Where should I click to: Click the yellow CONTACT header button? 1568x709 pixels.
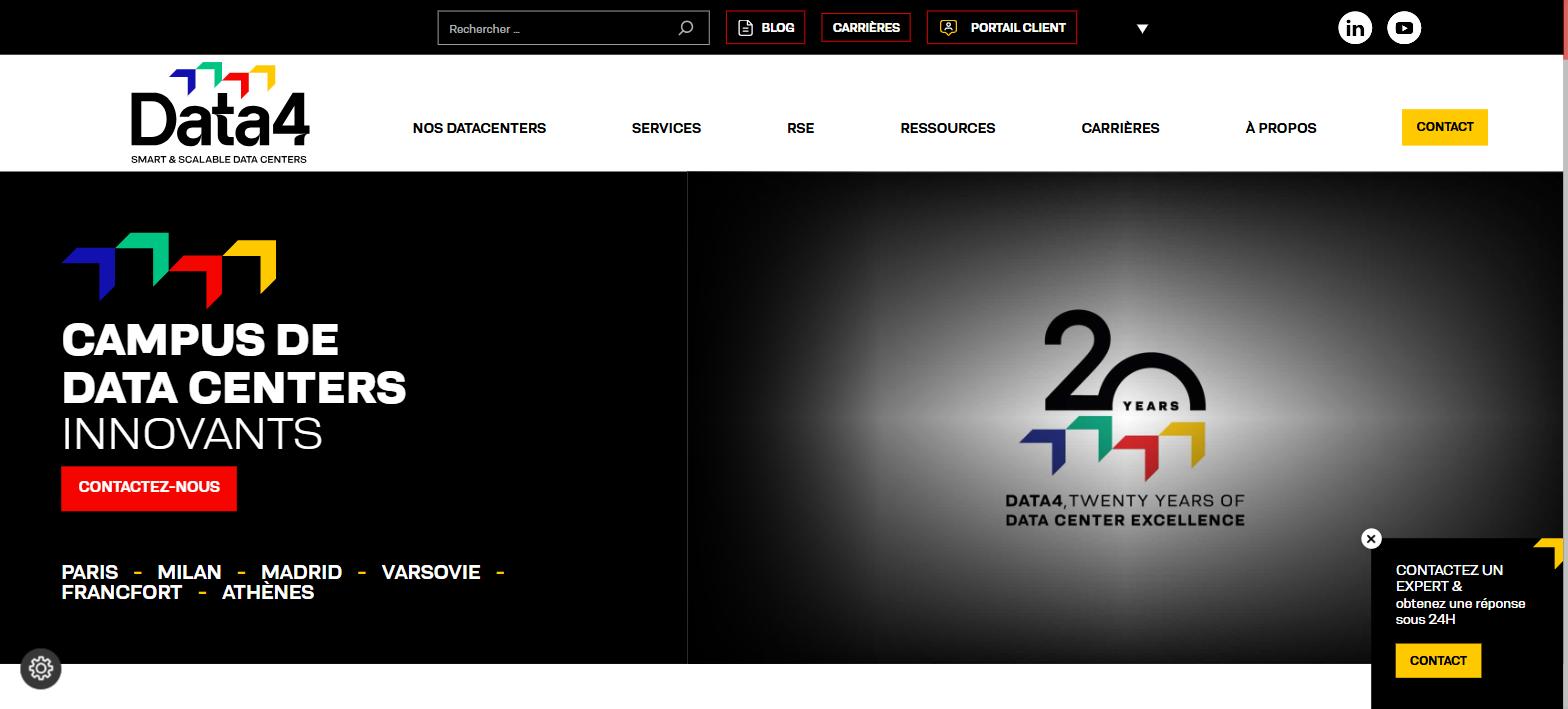click(x=1445, y=127)
